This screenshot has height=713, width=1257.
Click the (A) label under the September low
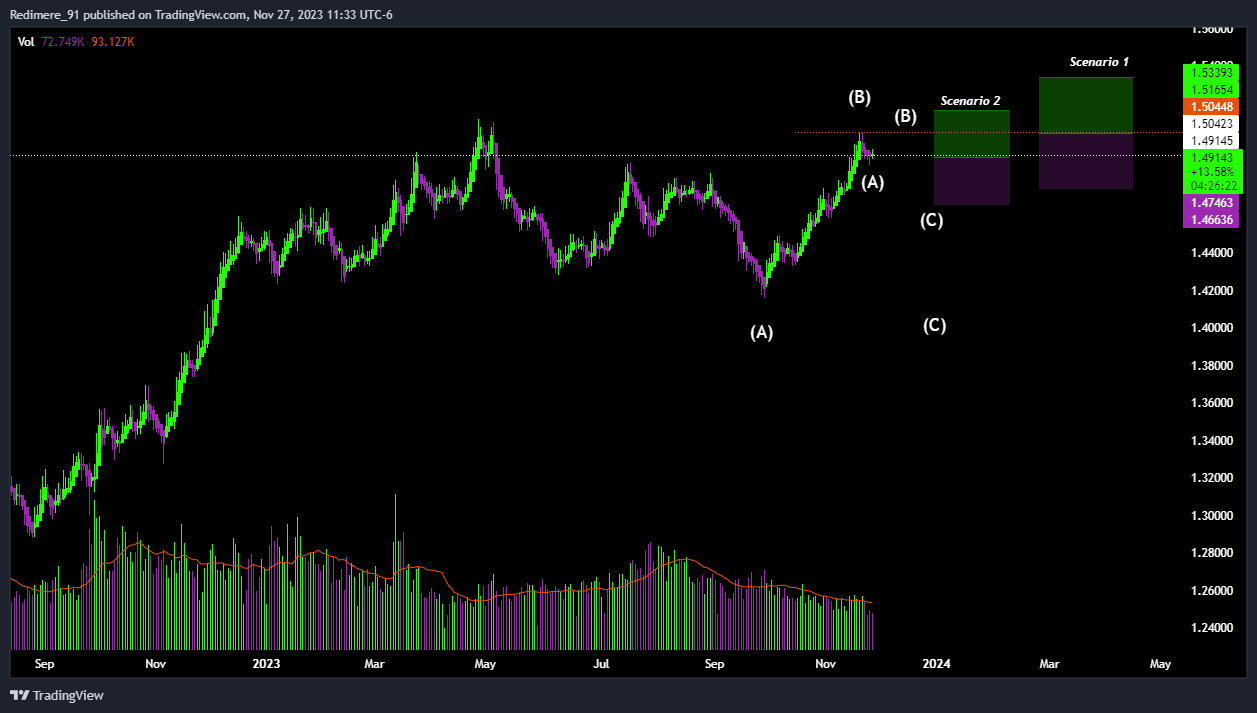pyautogui.click(x=762, y=332)
